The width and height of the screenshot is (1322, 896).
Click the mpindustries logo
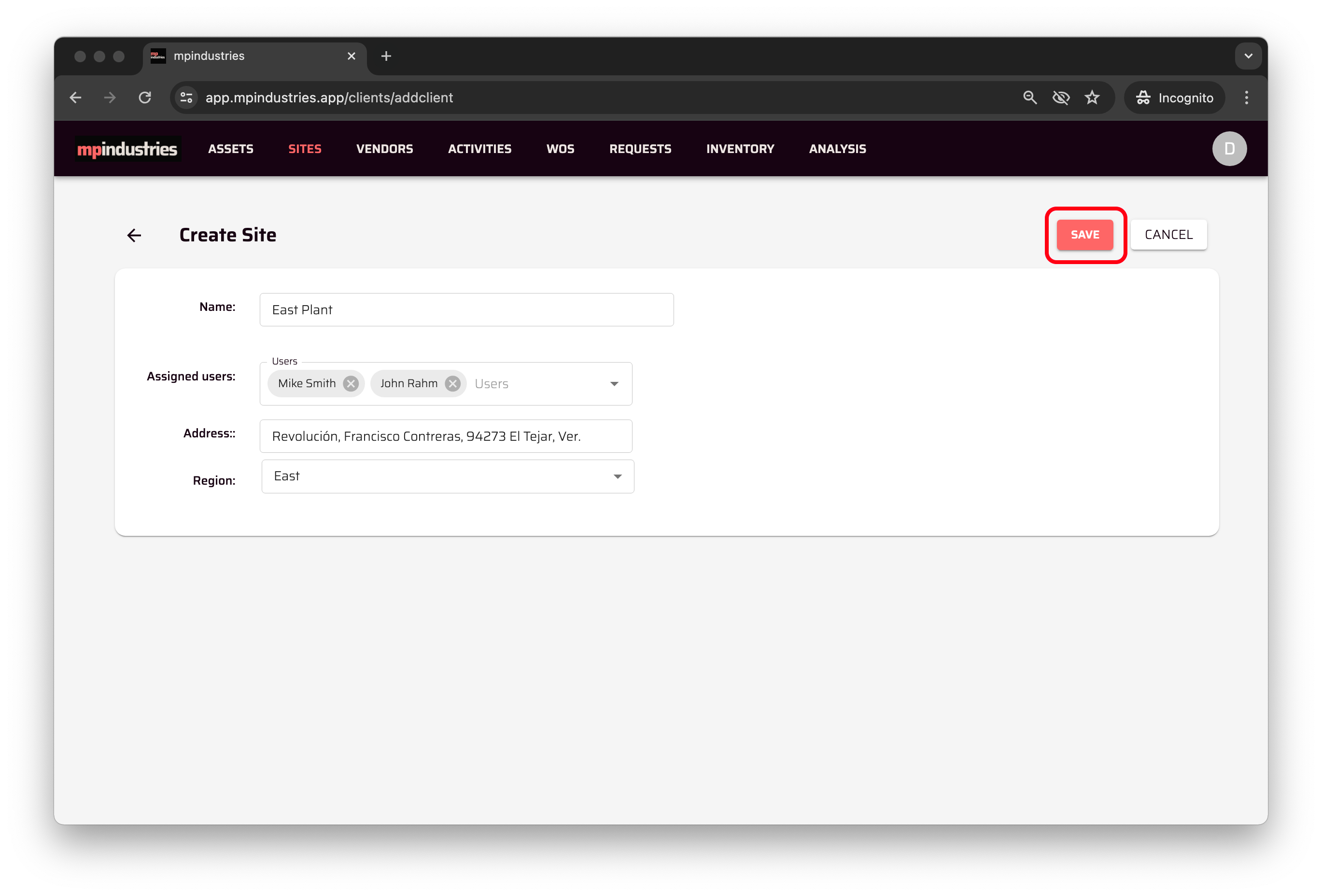click(x=127, y=149)
